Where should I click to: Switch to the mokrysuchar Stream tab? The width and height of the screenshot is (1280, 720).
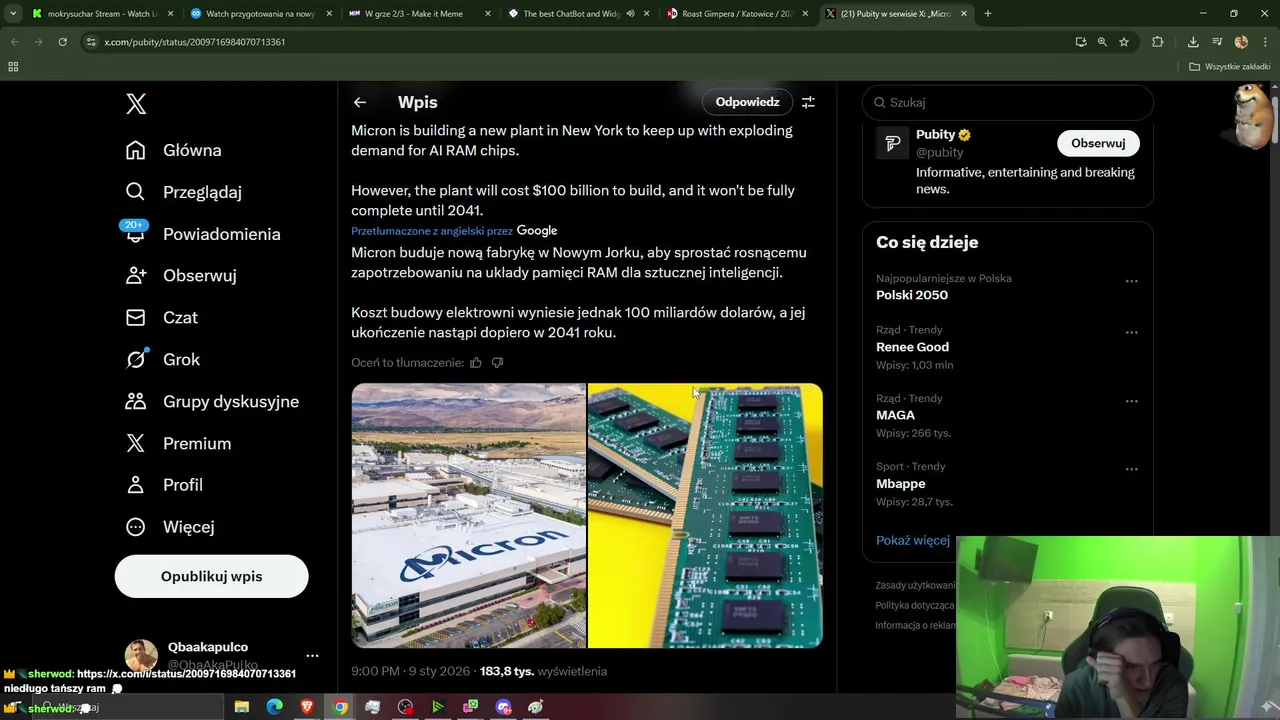(102, 14)
